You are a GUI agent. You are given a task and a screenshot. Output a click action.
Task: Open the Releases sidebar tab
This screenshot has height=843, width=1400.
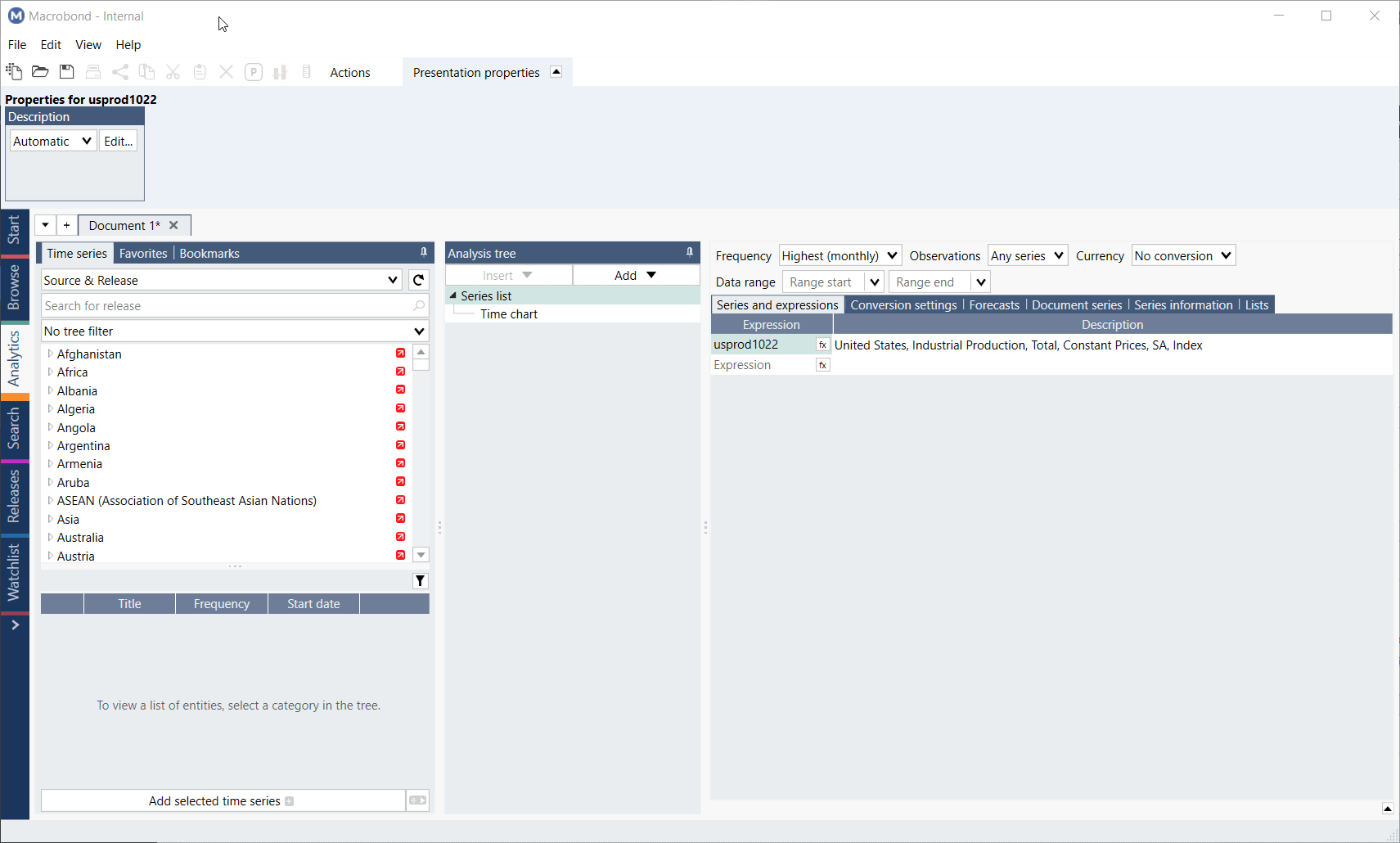[x=14, y=496]
